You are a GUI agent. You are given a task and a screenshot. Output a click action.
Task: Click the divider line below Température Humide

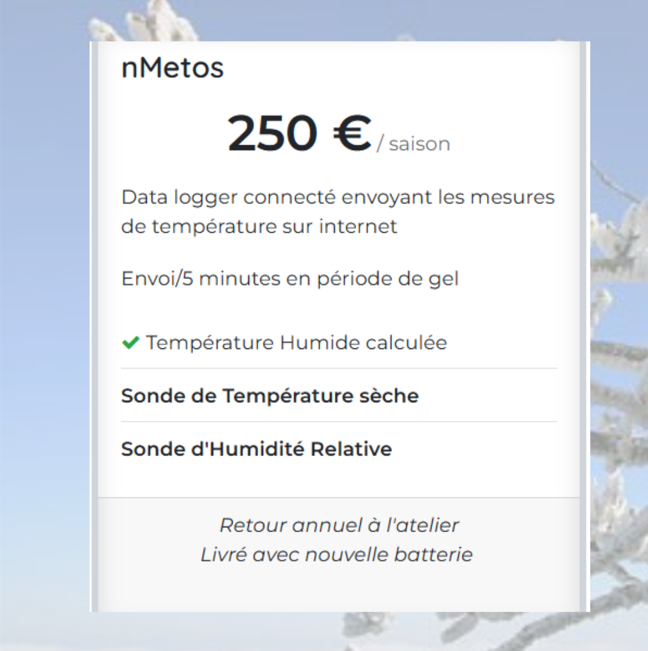click(x=339, y=368)
